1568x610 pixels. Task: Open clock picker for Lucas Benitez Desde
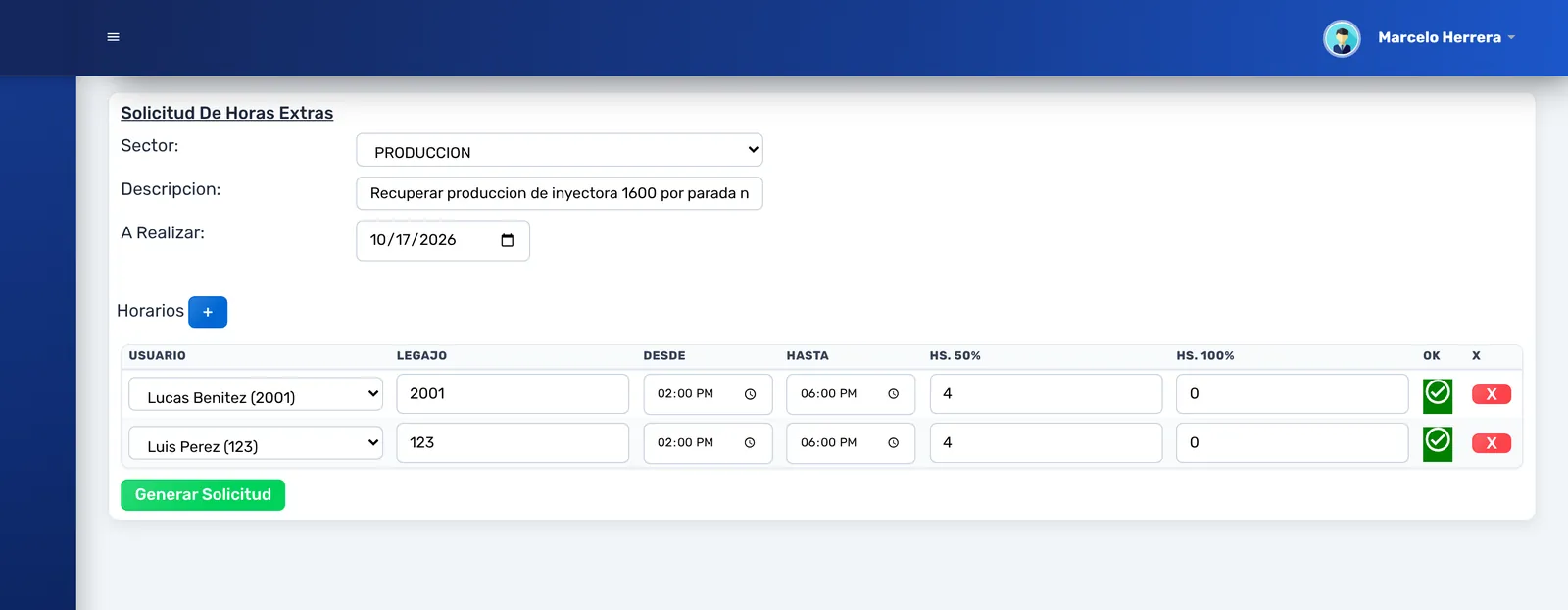750,394
